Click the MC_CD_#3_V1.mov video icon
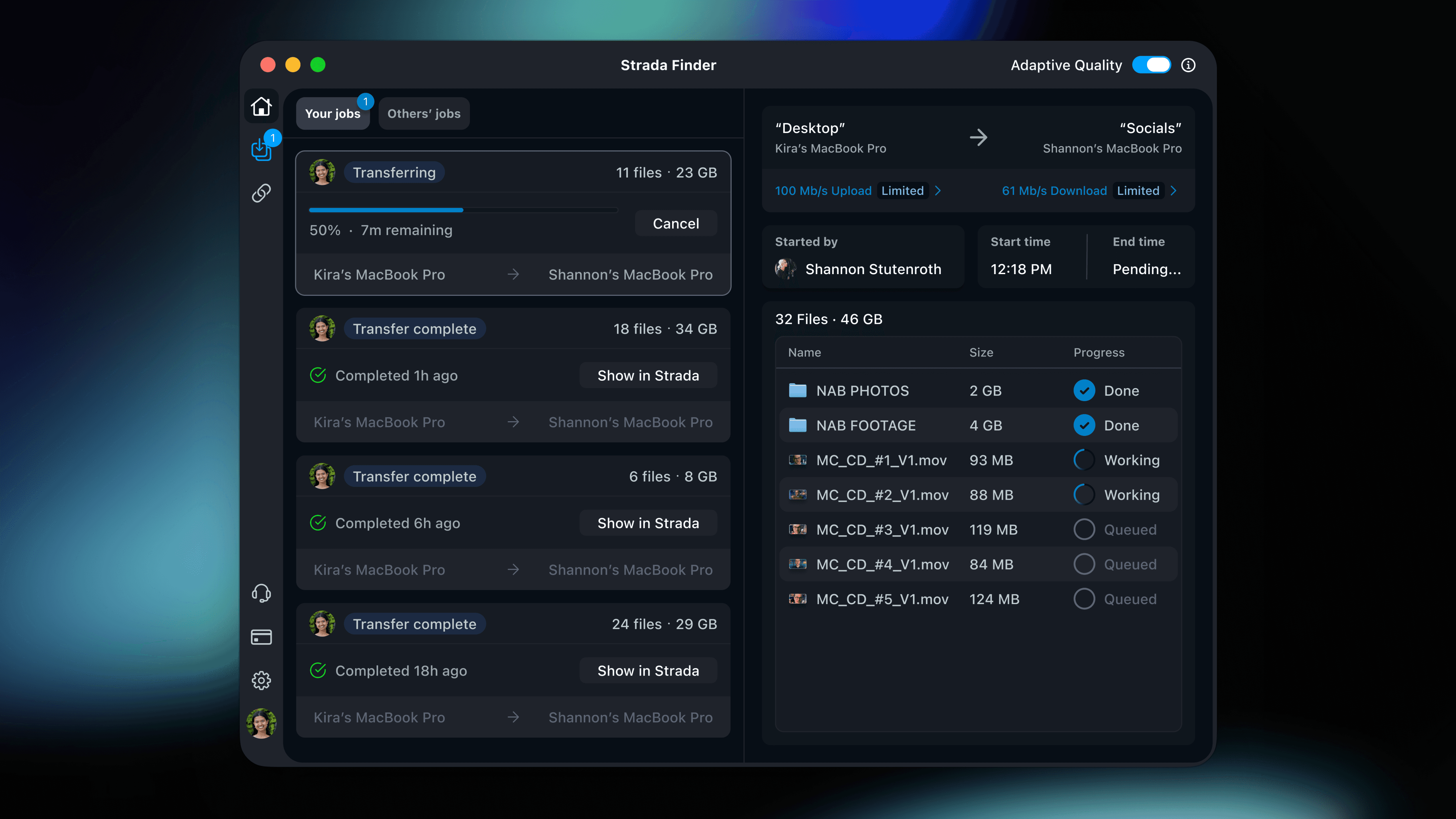This screenshot has width=1456, height=819. tap(798, 529)
